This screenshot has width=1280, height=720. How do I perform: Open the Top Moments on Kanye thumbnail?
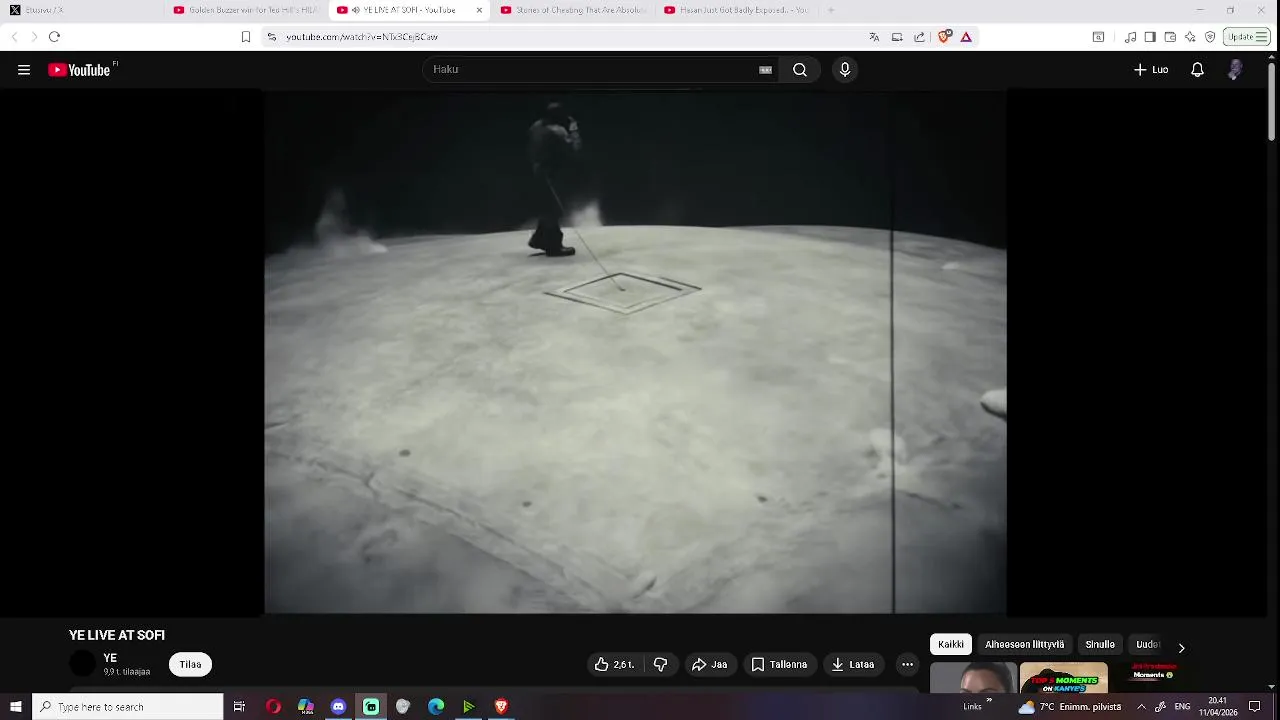point(1063,677)
